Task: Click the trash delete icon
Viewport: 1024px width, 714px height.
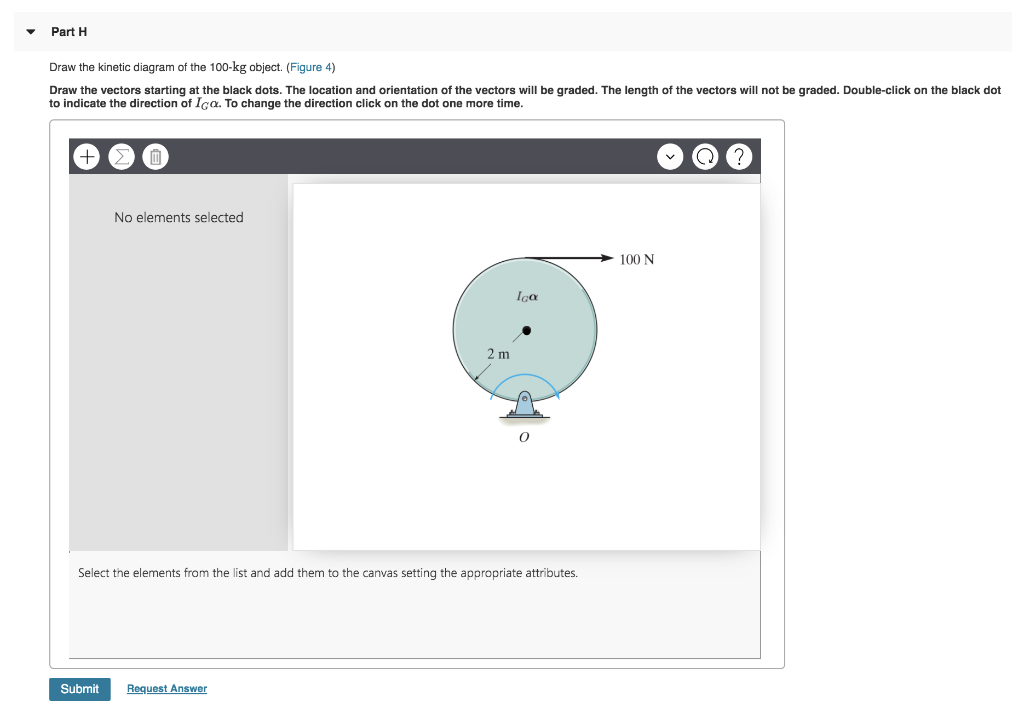Action: 155,156
